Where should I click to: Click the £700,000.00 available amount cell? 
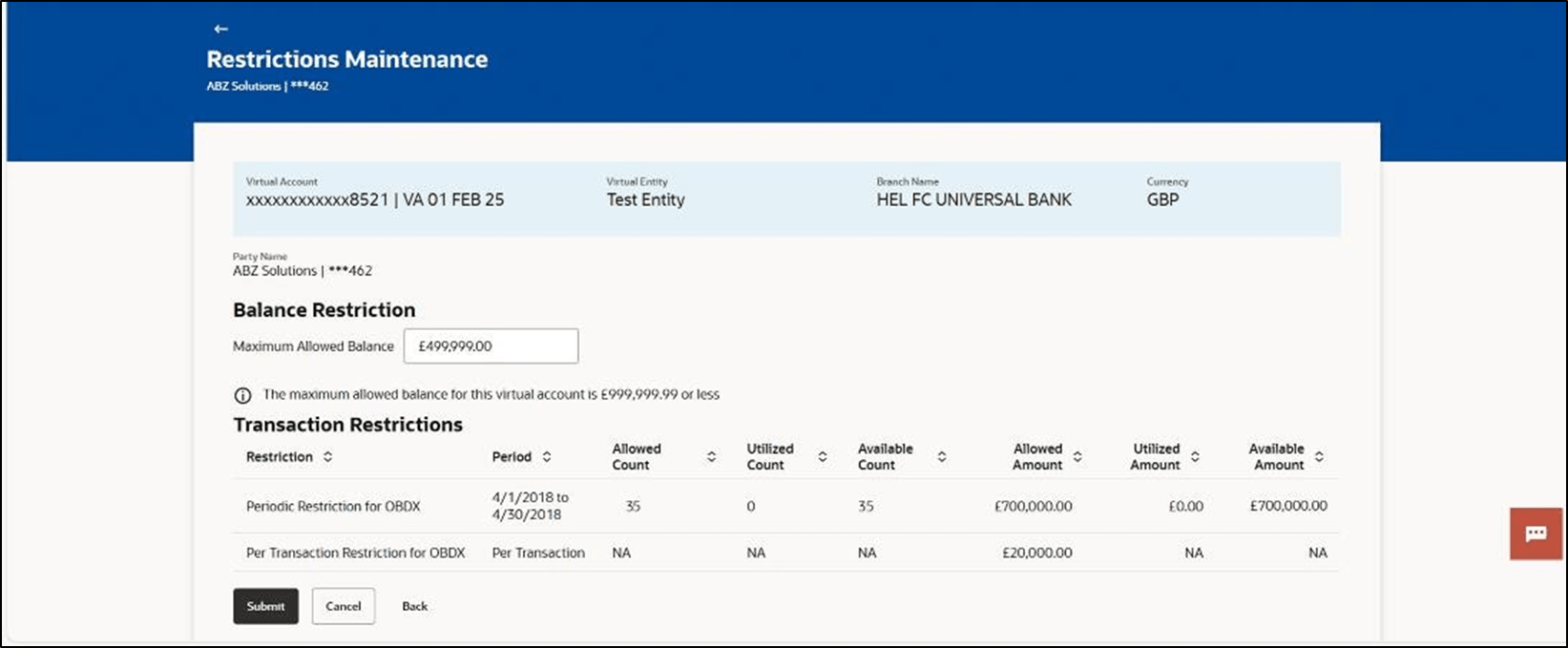(x=1288, y=507)
